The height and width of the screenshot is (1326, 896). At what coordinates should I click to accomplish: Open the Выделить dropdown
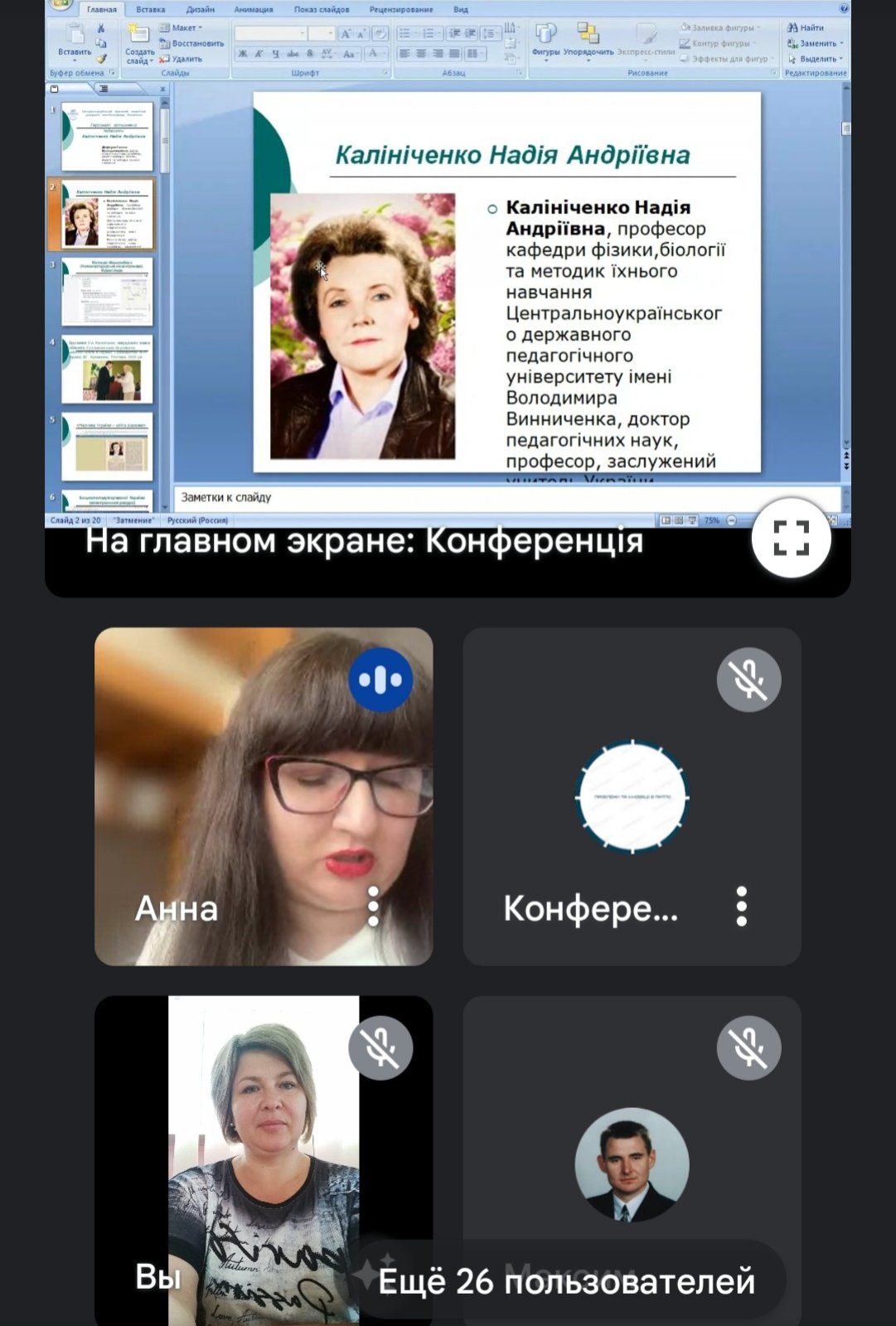click(x=816, y=59)
